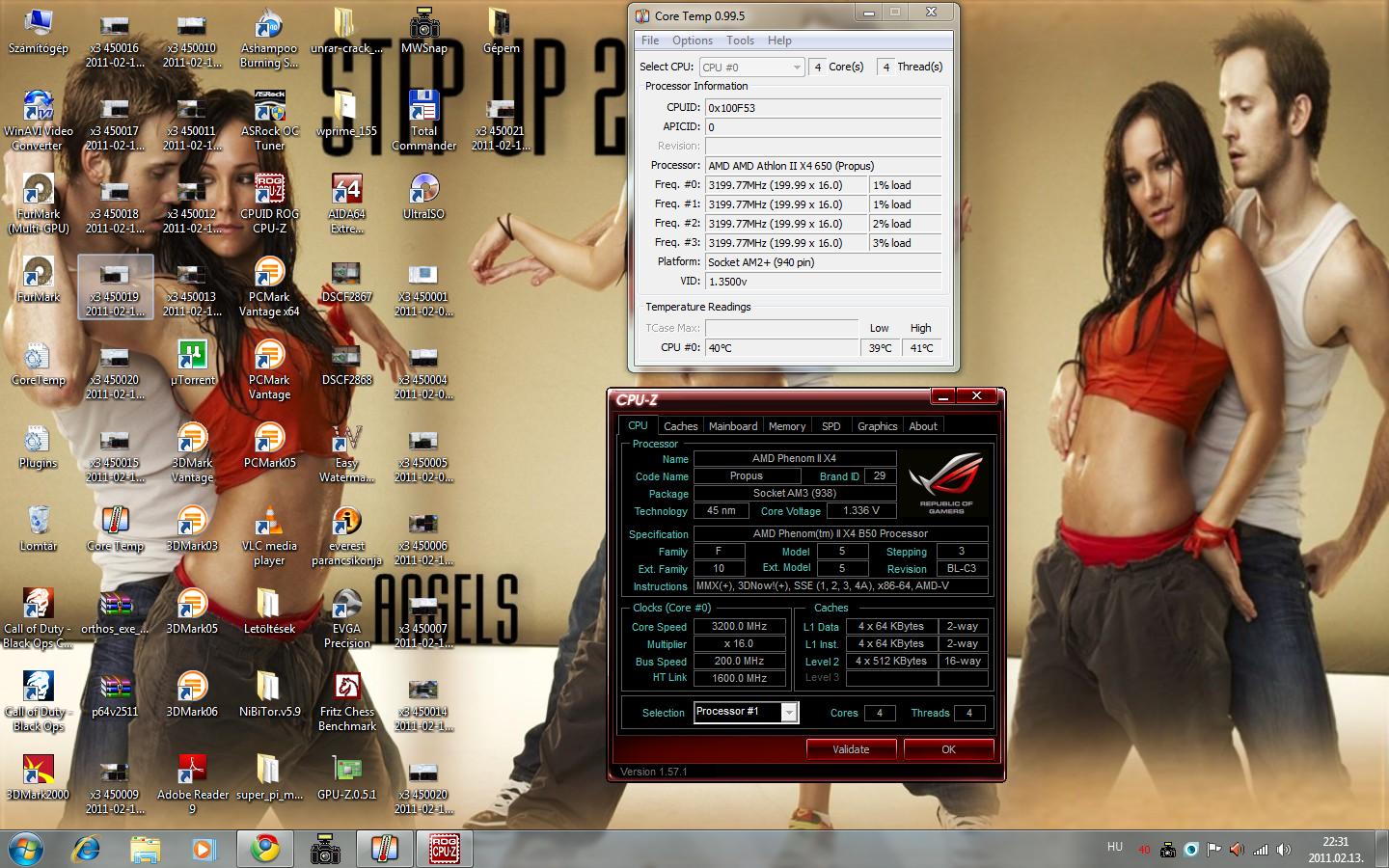
Task: Open the wprime_155 folder
Action: click(346, 114)
